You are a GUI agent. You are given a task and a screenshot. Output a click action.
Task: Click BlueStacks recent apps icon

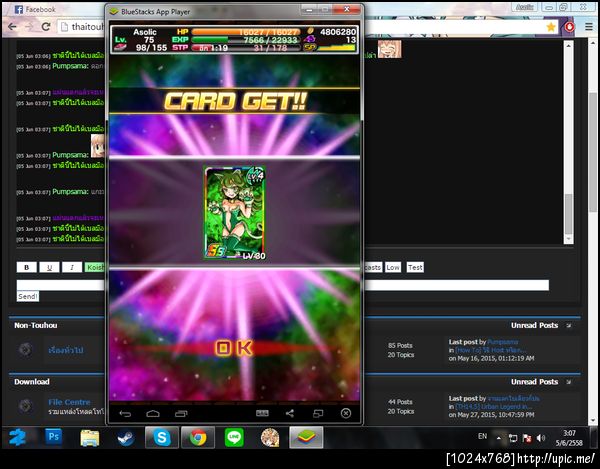181,414
